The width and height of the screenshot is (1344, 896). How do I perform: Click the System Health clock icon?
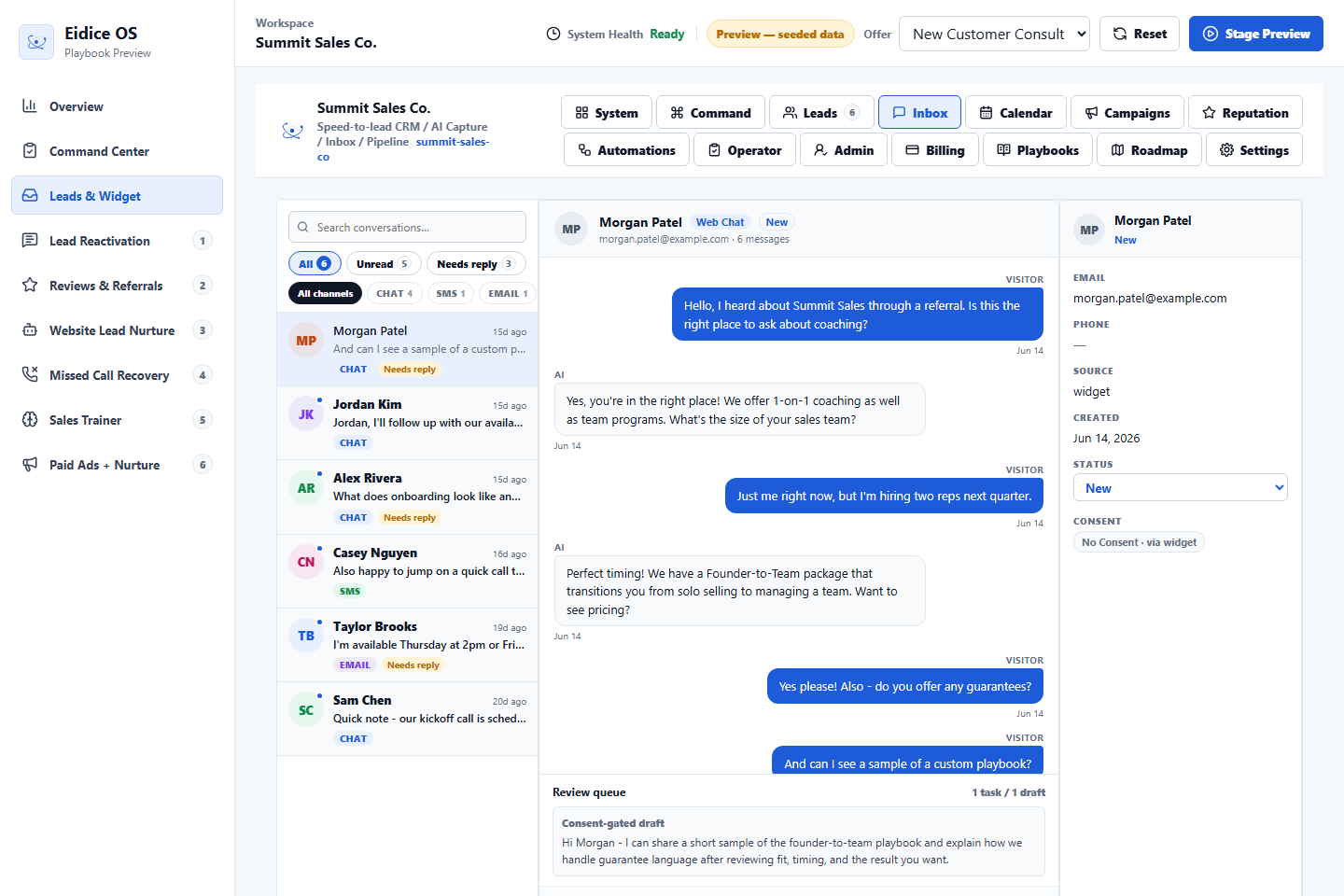[553, 35]
